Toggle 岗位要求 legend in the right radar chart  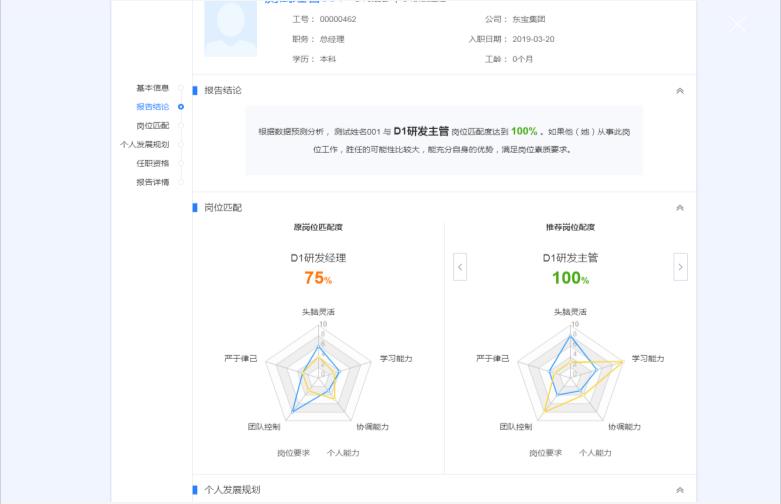coord(545,453)
